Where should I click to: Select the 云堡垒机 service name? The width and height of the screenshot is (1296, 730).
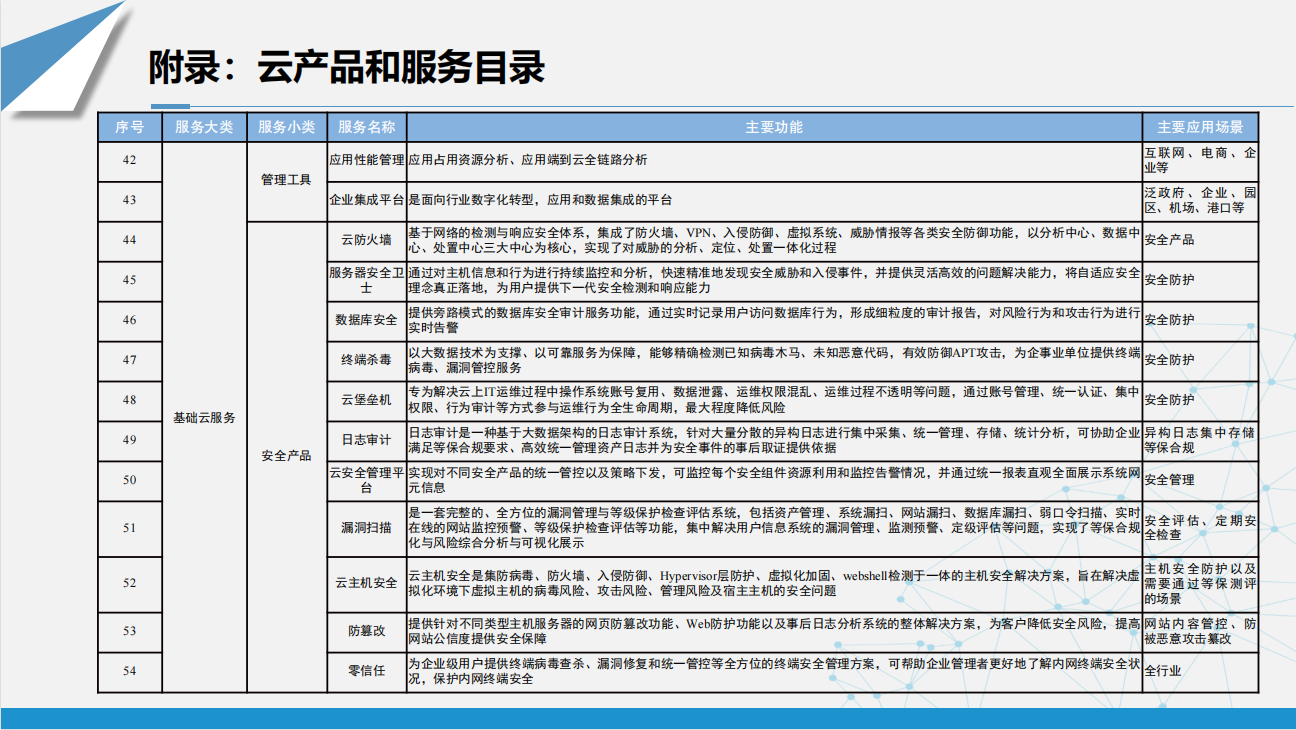(x=366, y=400)
